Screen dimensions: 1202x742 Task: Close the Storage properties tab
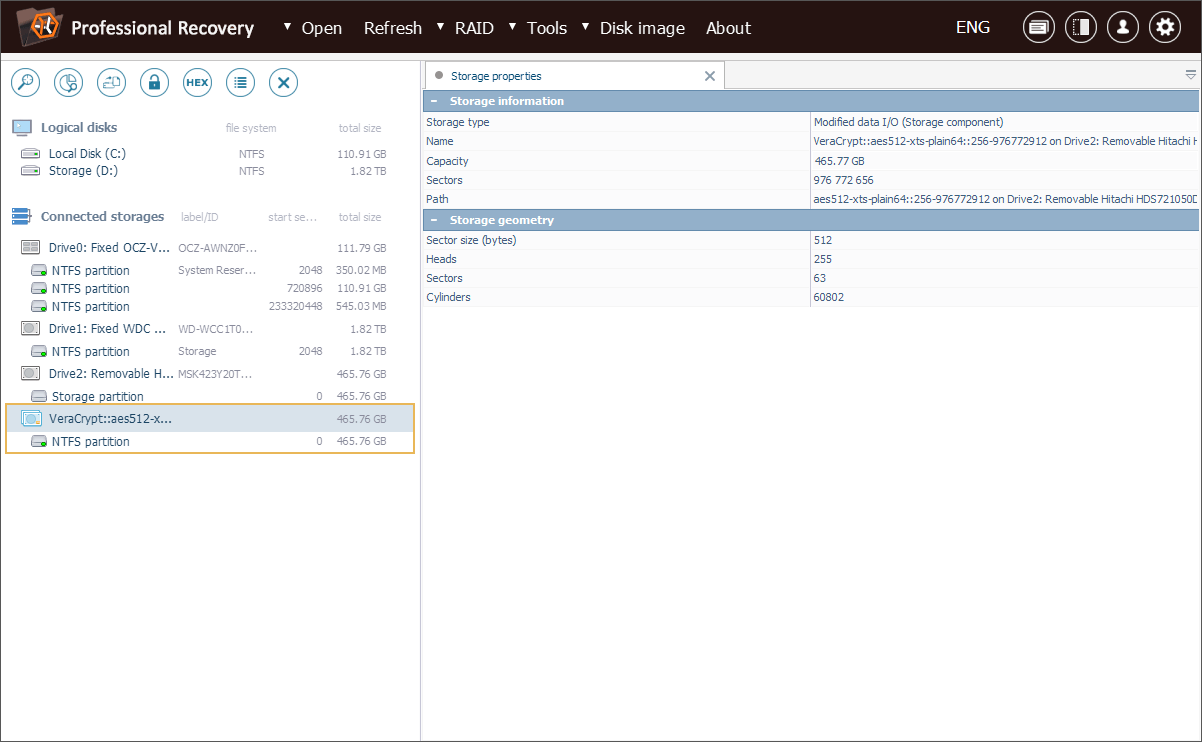(710, 76)
